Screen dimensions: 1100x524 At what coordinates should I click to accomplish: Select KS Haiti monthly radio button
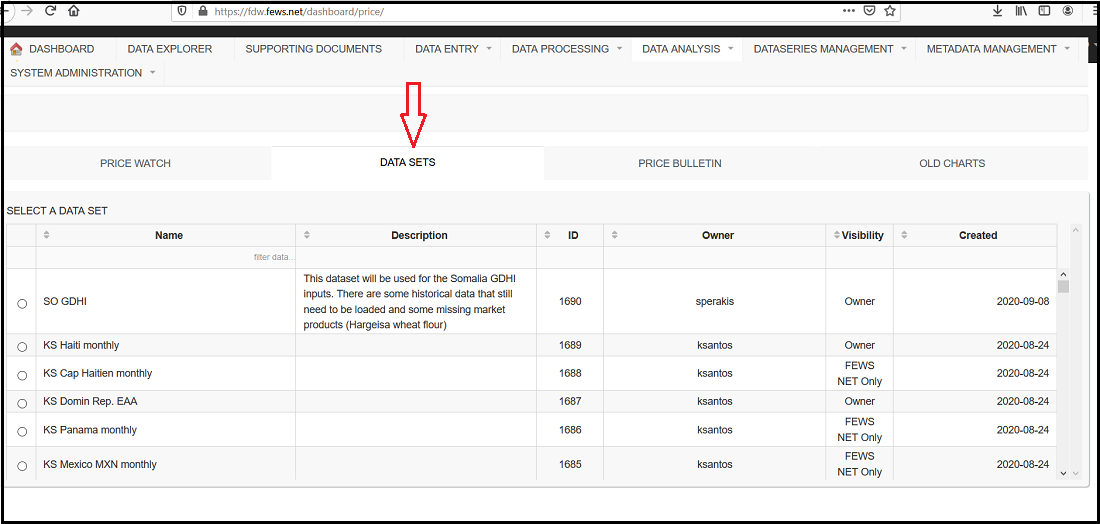(22, 346)
